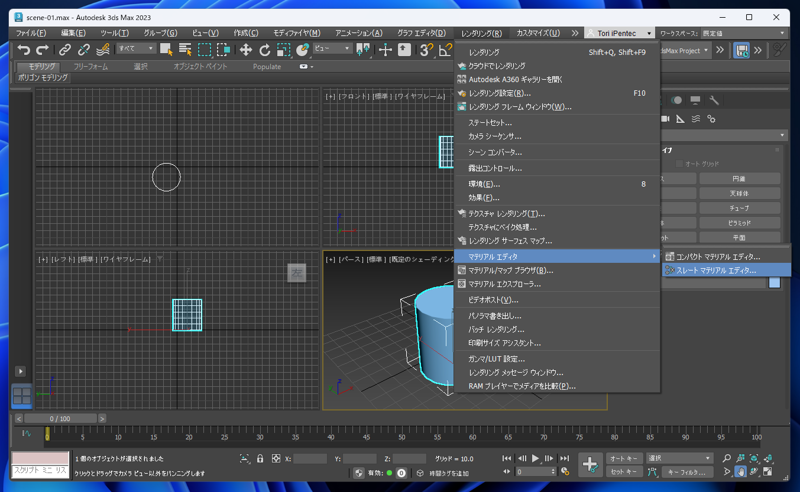This screenshot has width=800, height=492.
Task: Toggle the selection lock icon
Action: pos(260,459)
